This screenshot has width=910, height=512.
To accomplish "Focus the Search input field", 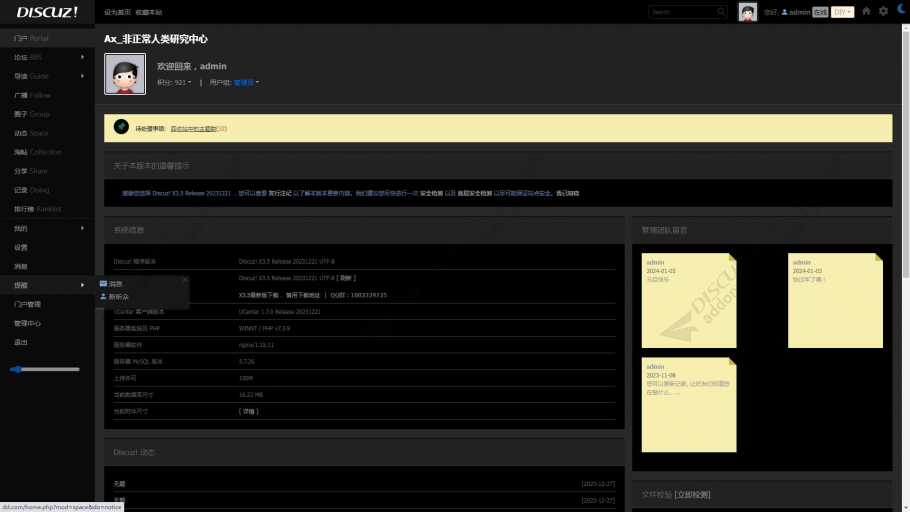I will [x=682, y=12].
